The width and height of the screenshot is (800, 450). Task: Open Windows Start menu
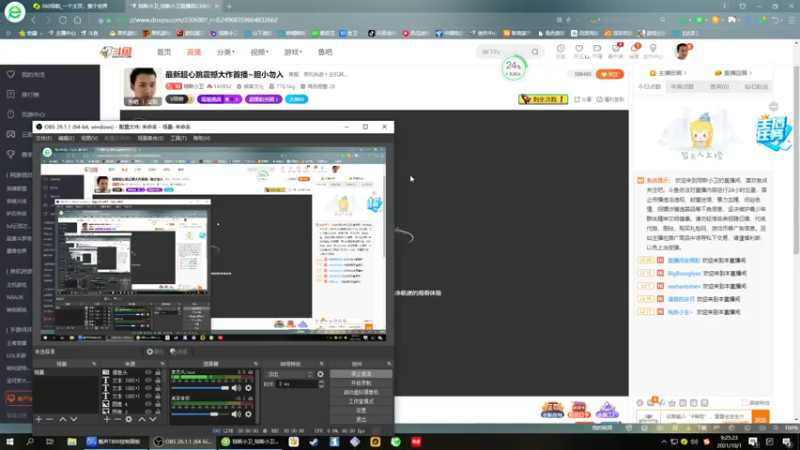[10, 442]
